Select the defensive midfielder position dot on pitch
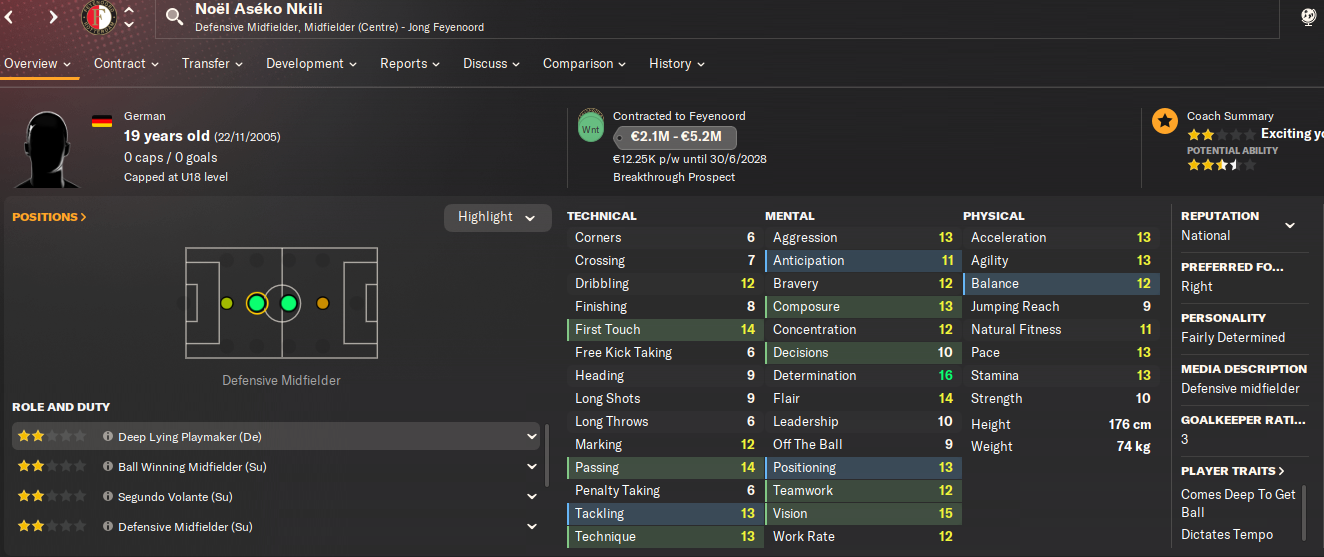This screenshot has width=1324, height=557. pyautogui.click(x=256, y=303)
